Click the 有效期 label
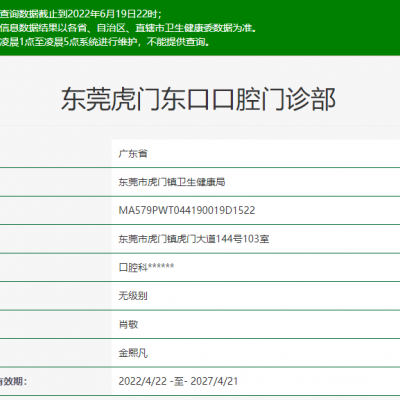The image size is (400, 400). pyautogui.click(x=13, y=381)
